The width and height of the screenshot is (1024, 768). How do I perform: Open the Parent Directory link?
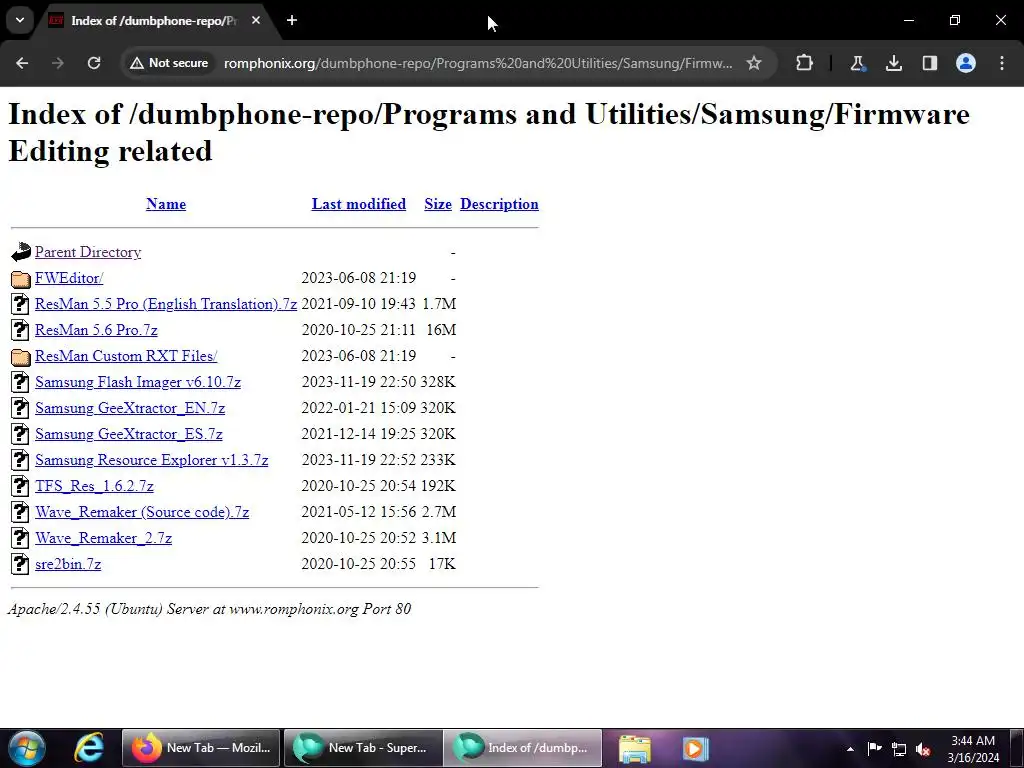88,252
